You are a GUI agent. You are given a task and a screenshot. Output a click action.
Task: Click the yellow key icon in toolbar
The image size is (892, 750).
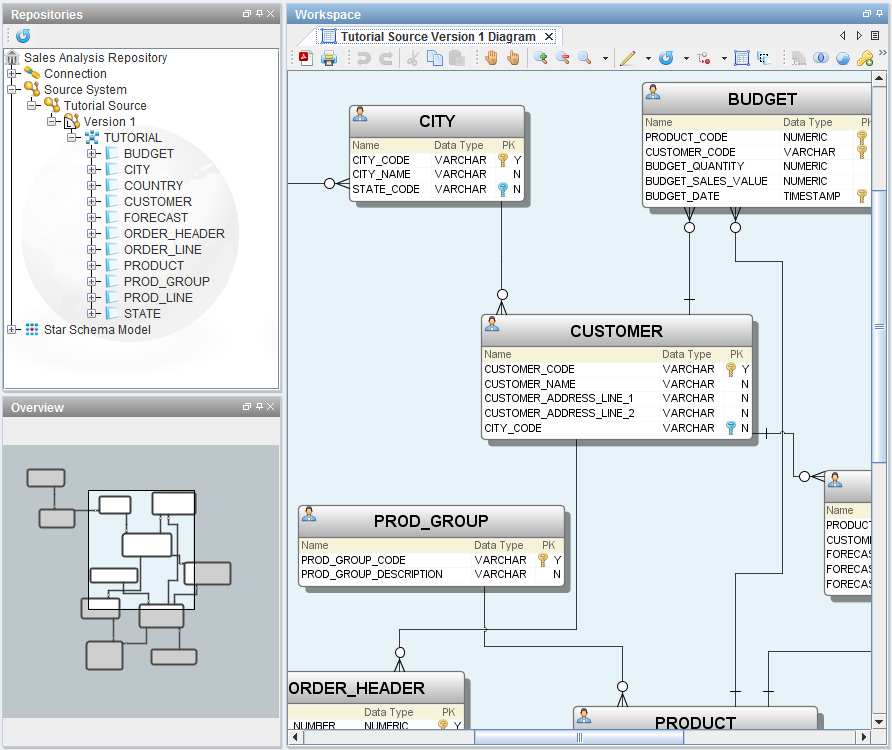[x=865, y=58]
